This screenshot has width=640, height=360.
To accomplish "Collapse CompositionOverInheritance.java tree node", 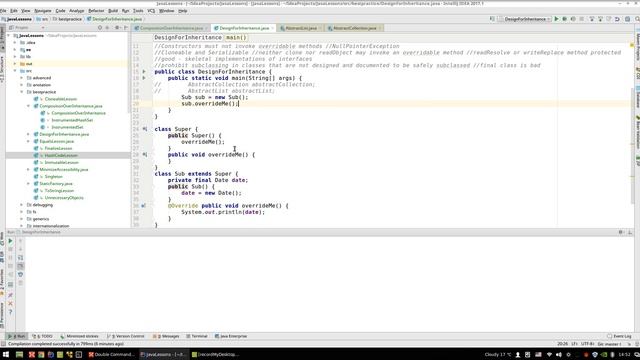I will coord(29,106).
